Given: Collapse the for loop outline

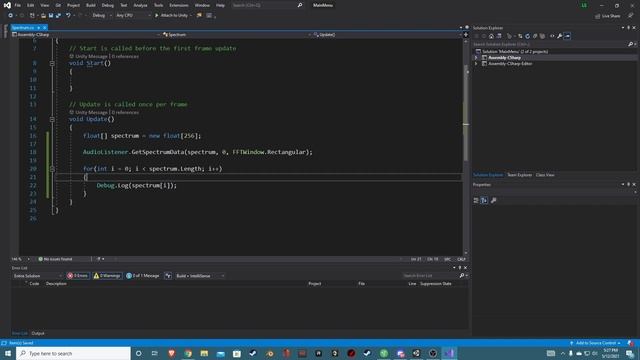Looking at the screenshot, I should click(52, 169).
